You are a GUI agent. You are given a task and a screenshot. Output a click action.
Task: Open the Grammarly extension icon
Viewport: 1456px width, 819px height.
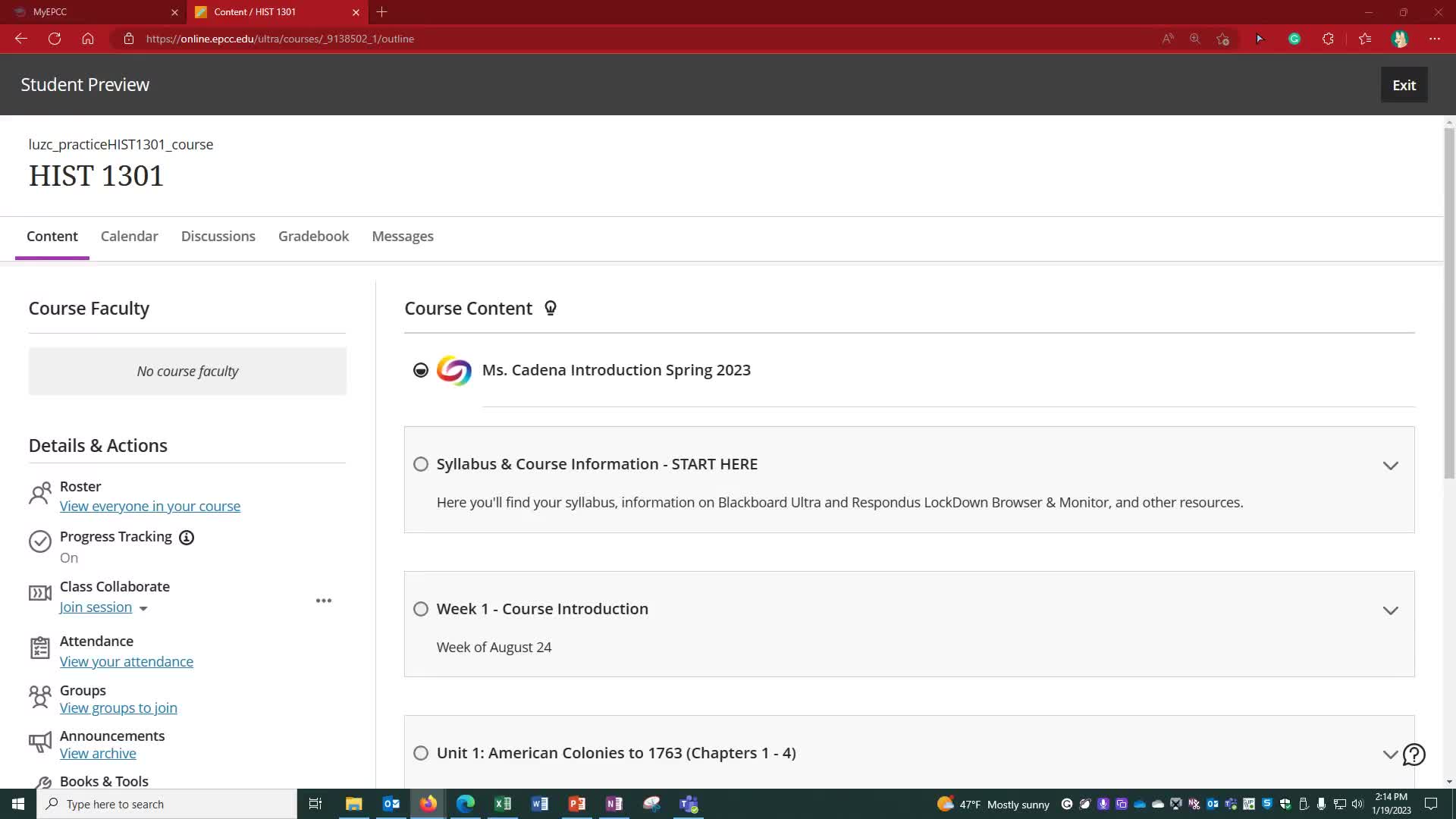[x=1294, y=39]
